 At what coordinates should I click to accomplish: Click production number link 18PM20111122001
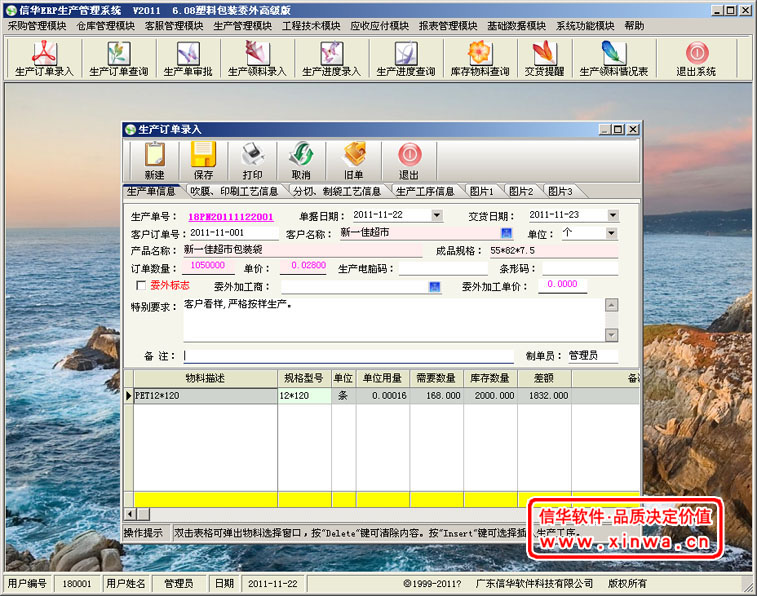(231, 217)
